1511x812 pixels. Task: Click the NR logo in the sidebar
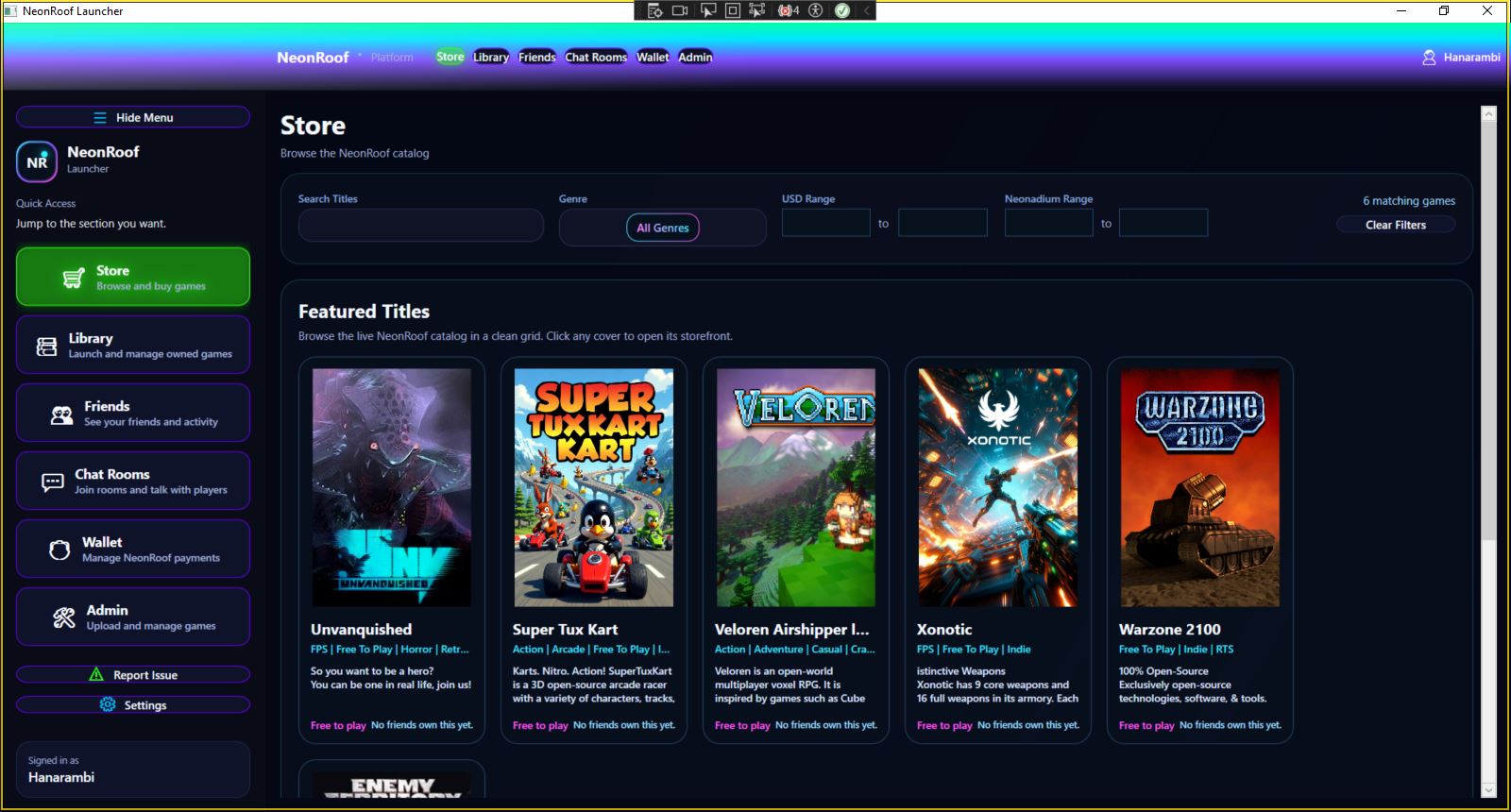[37, 161]
